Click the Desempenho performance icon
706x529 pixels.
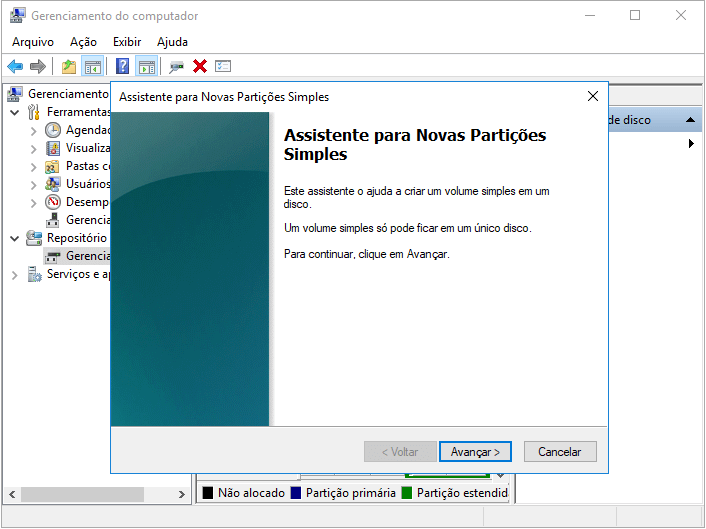[x=53, y=202]
